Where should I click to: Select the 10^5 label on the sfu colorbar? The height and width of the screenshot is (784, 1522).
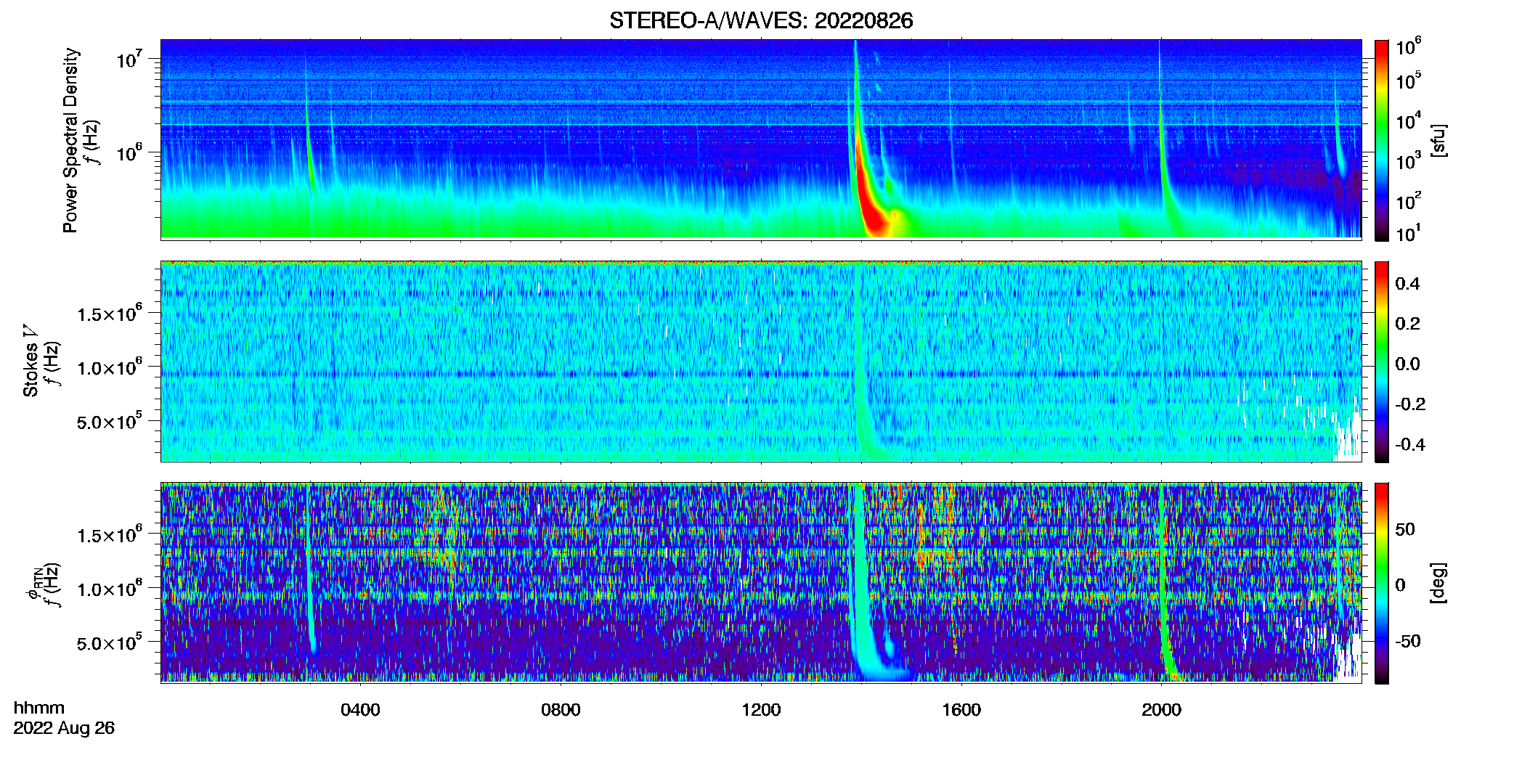pos(1409,81)
